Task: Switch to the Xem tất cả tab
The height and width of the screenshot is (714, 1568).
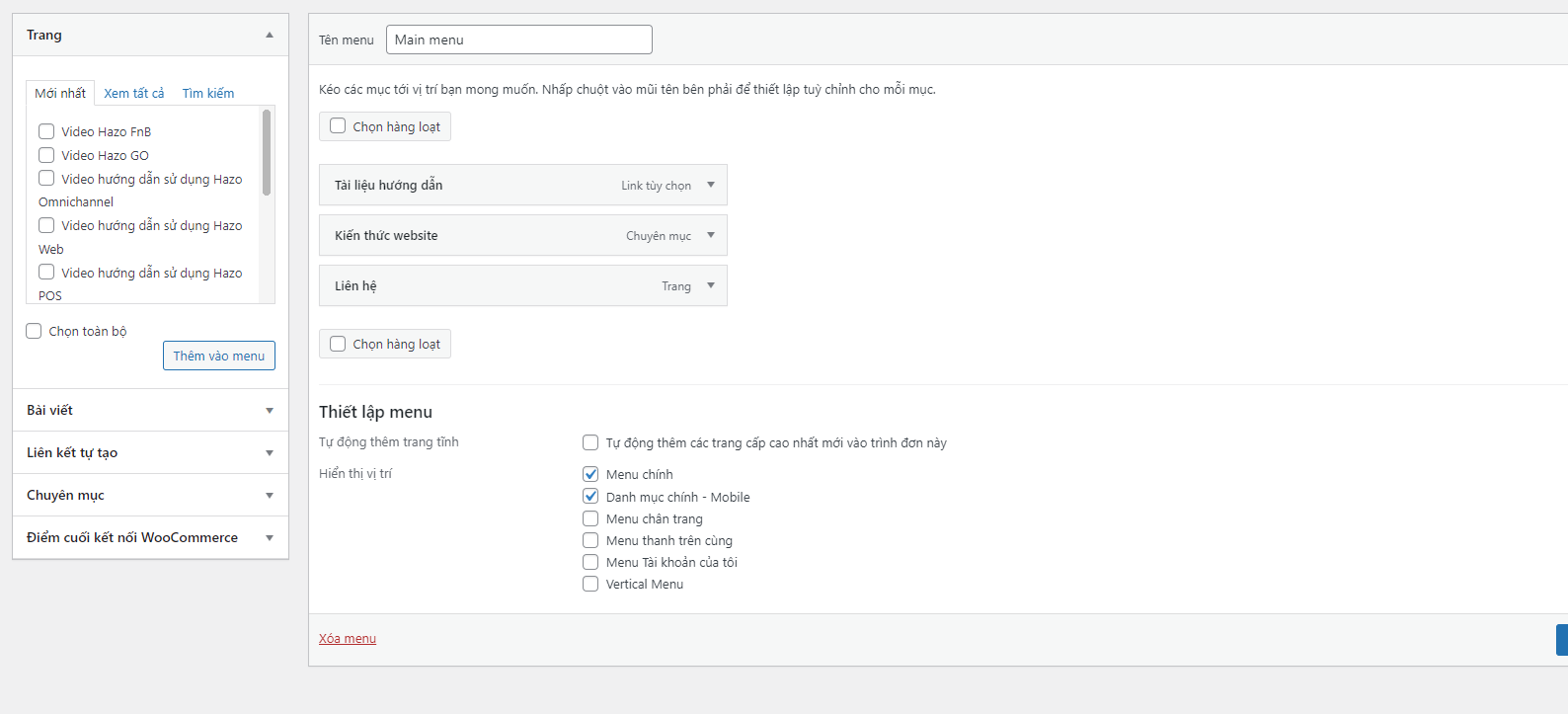Action: [x=134, y=93]
